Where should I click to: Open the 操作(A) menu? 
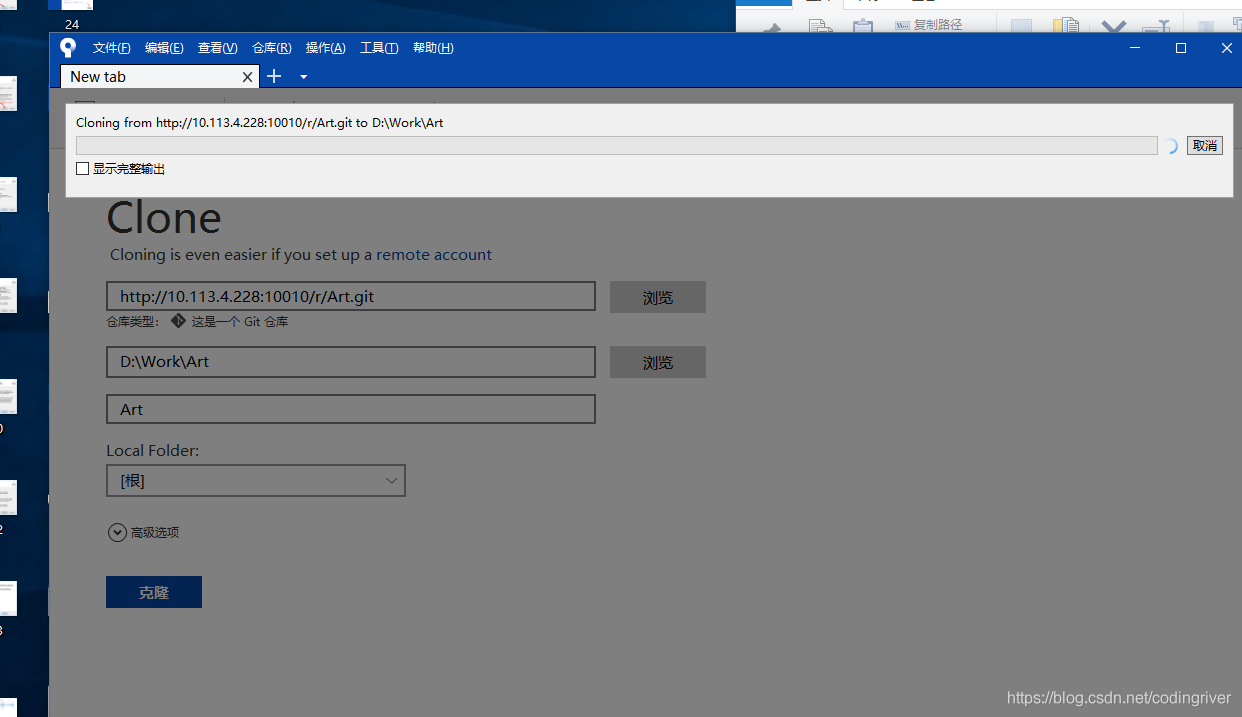[326, 48]
